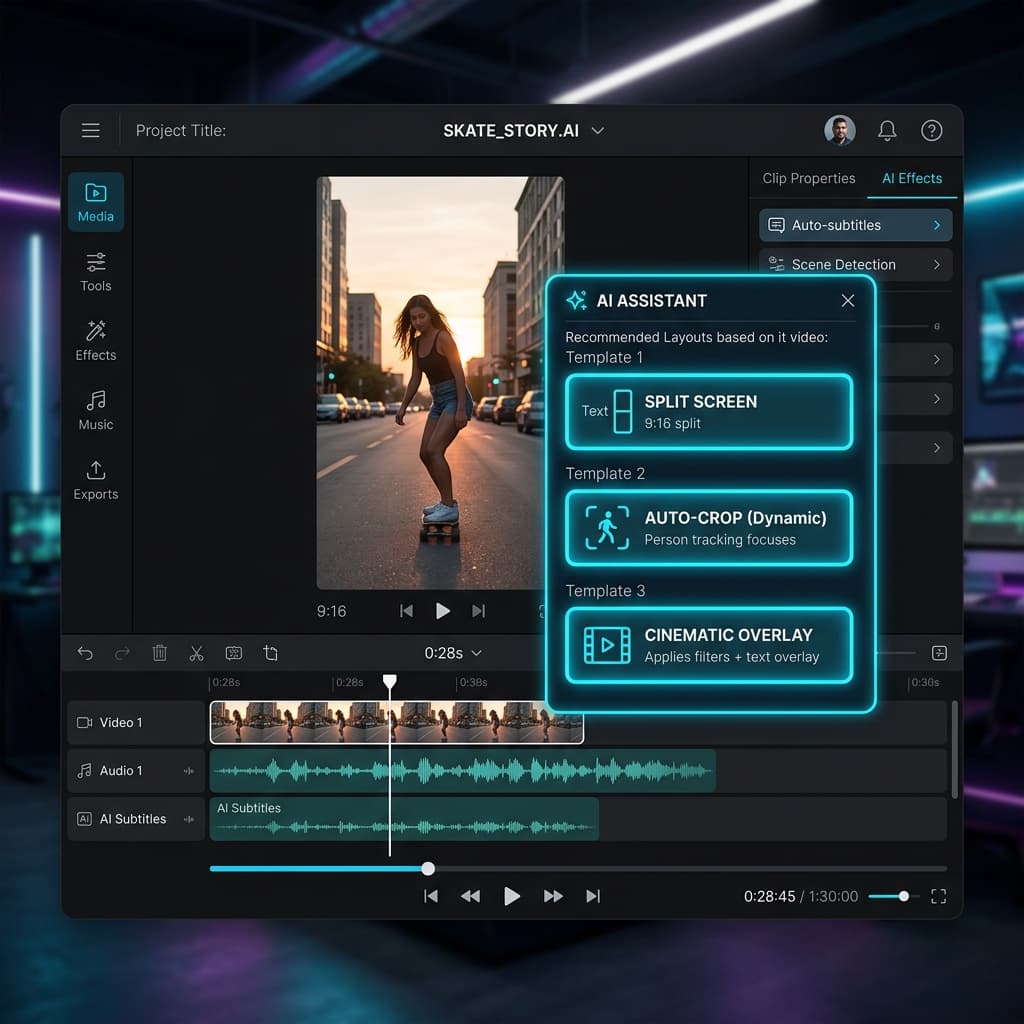
Task: Jump to end in bottom transport
Action: coord(593,896)
